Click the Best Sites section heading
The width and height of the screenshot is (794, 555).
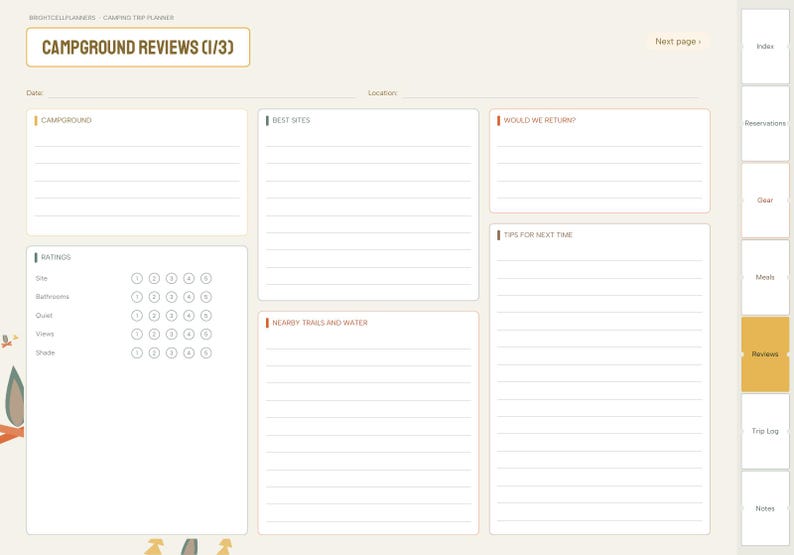tap(291, 121)
